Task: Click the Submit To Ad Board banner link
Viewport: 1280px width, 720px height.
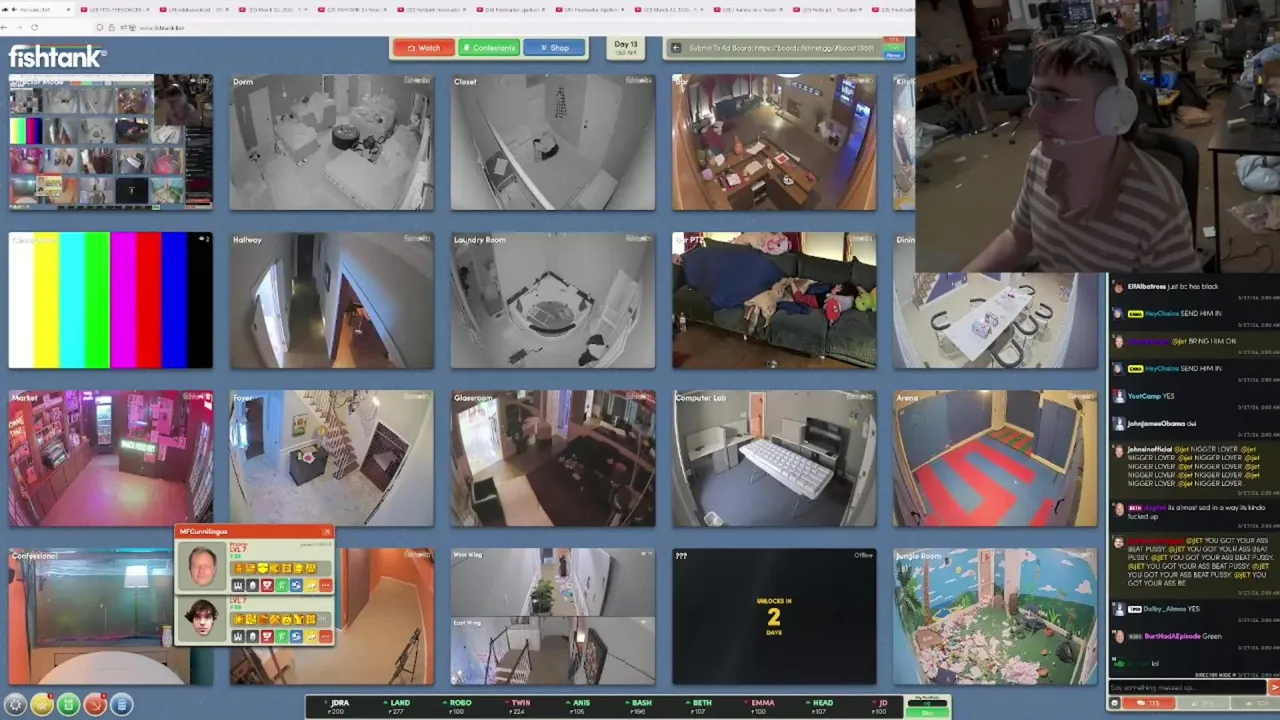Action: 783,48
